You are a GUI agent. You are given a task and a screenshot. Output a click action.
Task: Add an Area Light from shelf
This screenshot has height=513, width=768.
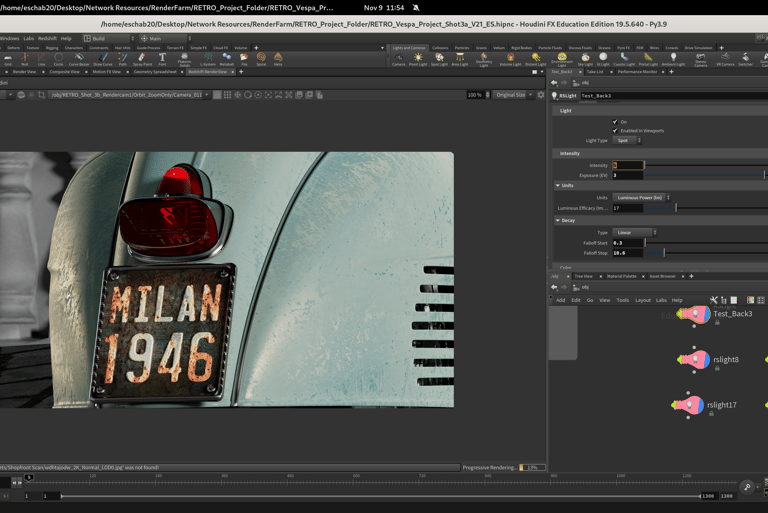pyautogui.click(x=459, y=59)
